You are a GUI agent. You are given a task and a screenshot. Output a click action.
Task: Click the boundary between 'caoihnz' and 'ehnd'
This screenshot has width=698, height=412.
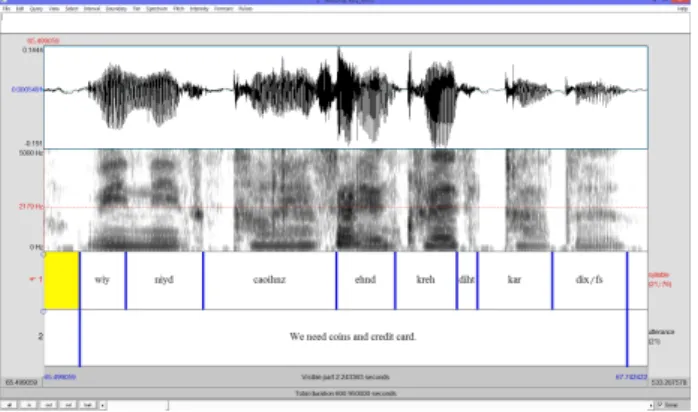coord(337,280)
